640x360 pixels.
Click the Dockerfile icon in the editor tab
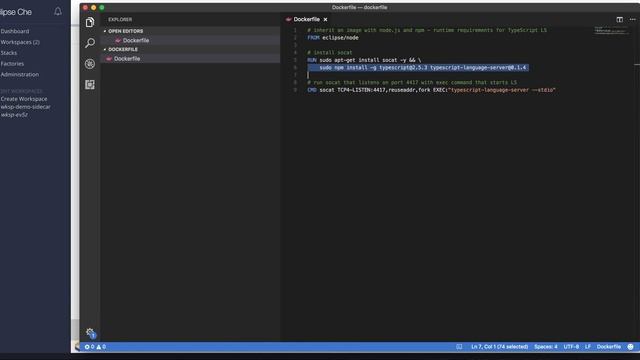tap(289, 19)
